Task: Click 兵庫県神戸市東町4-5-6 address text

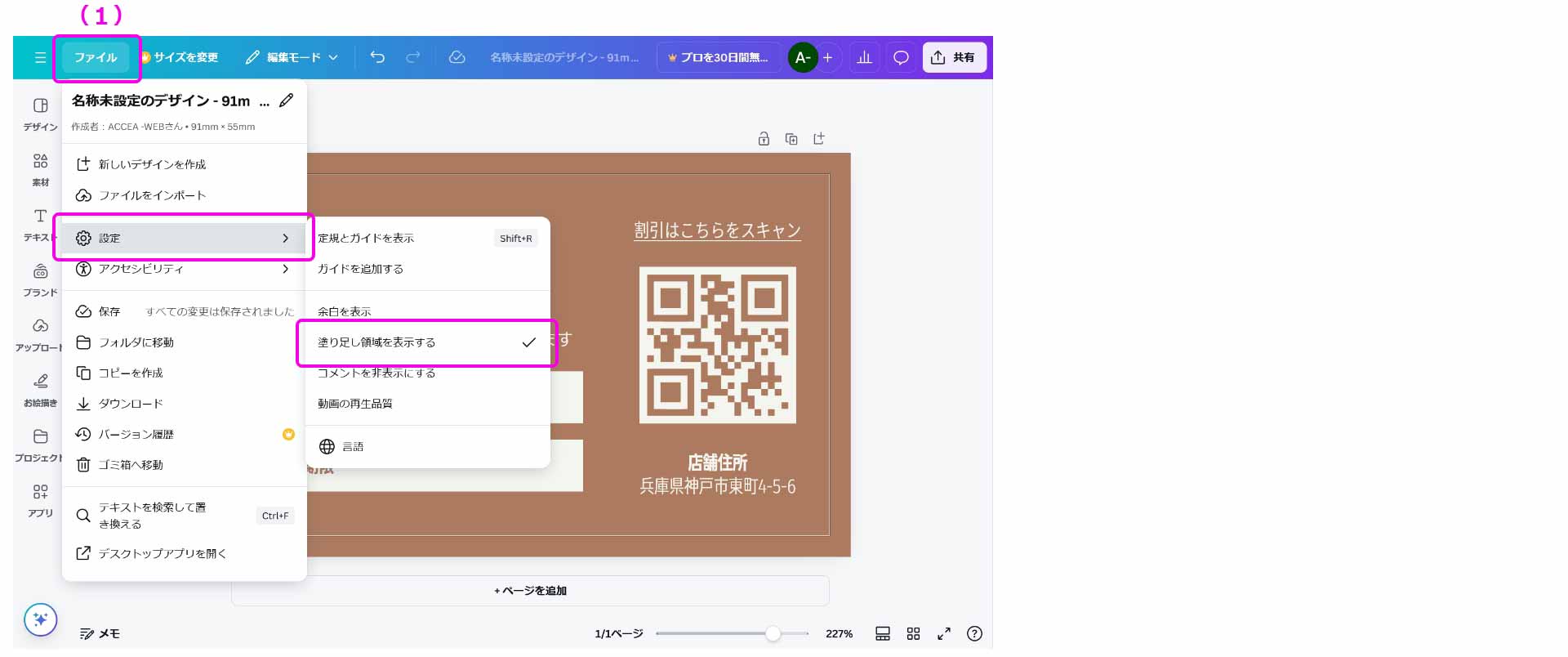Action: [717, 486]
